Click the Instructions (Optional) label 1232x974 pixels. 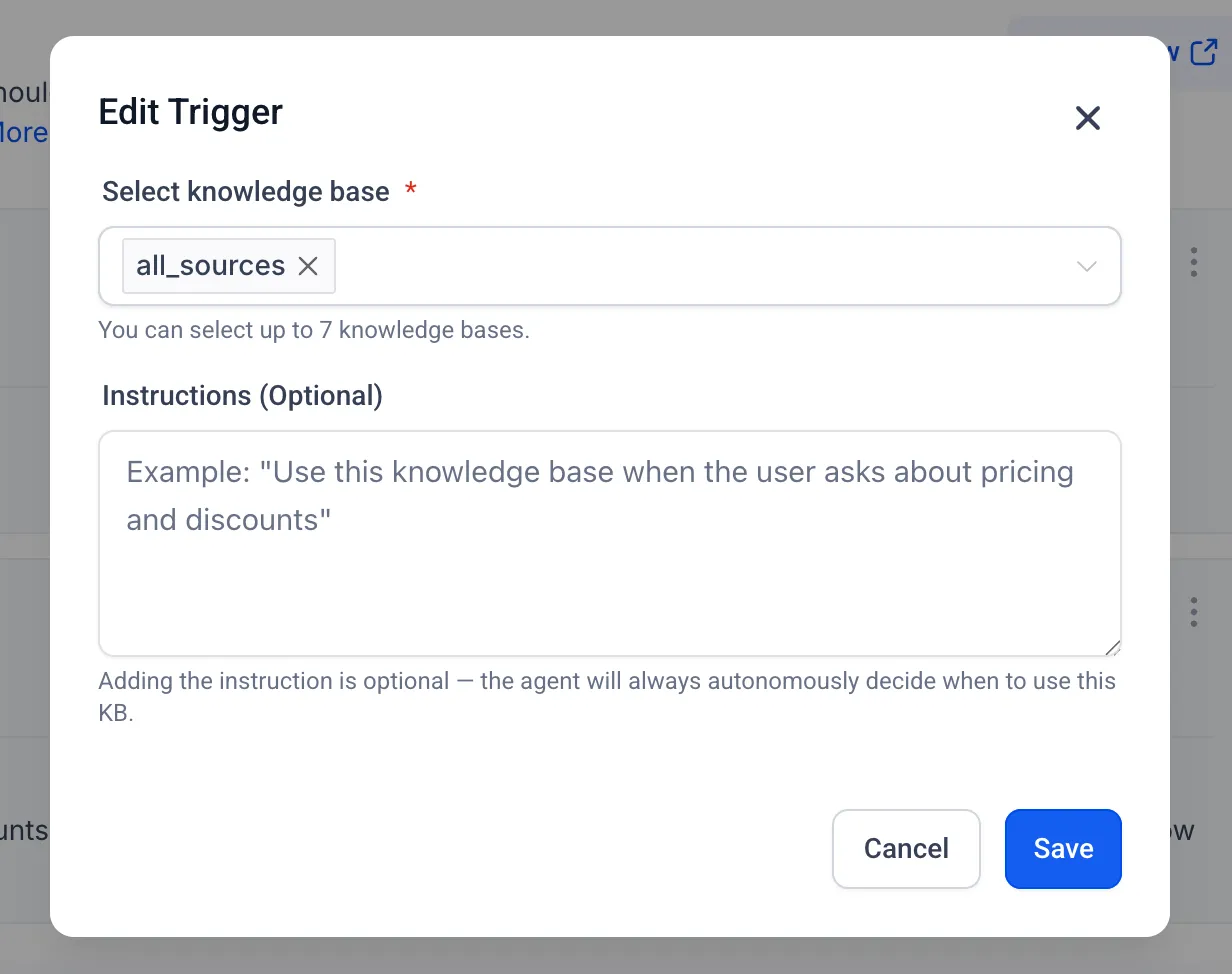tap(242, 395)
